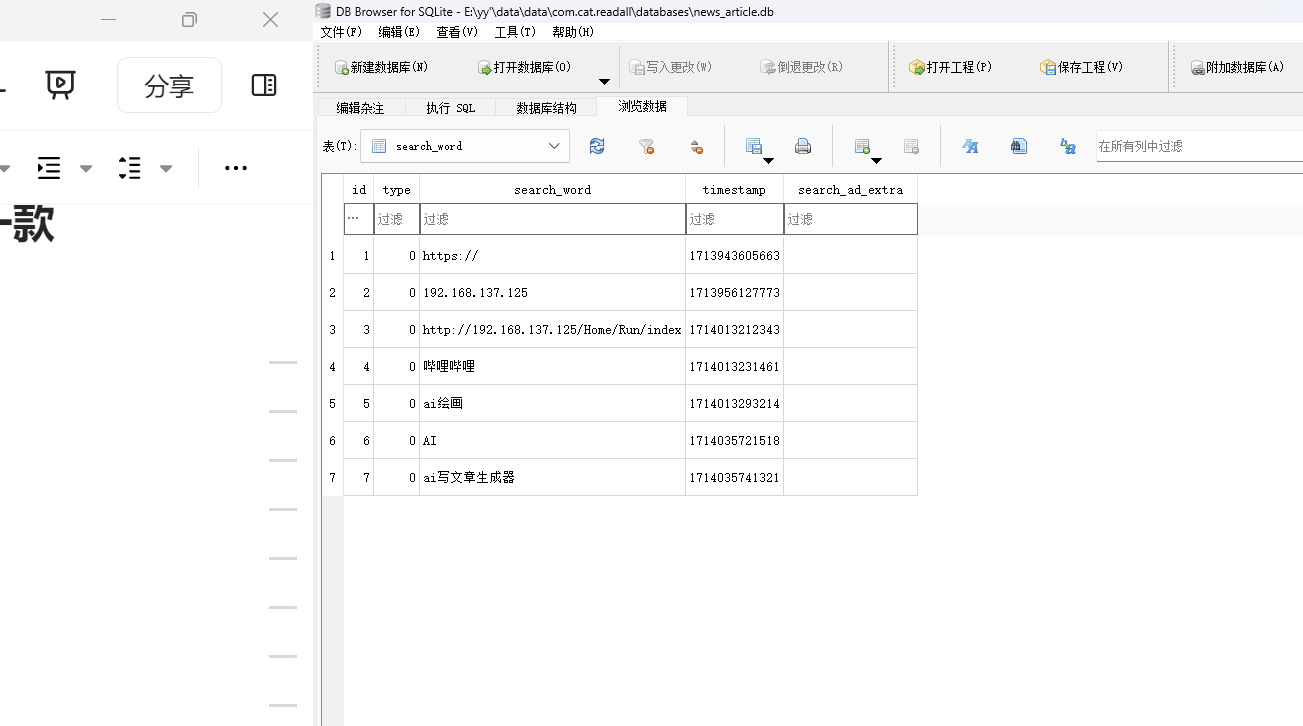This screenshot has width=1303, height=726.
Task: Click 打开工程(P) button
Action: point(950,67)
